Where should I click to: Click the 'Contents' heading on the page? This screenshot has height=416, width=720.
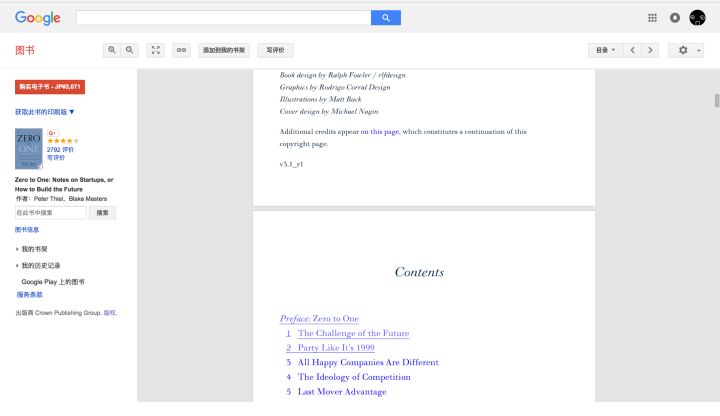point(419,272)
